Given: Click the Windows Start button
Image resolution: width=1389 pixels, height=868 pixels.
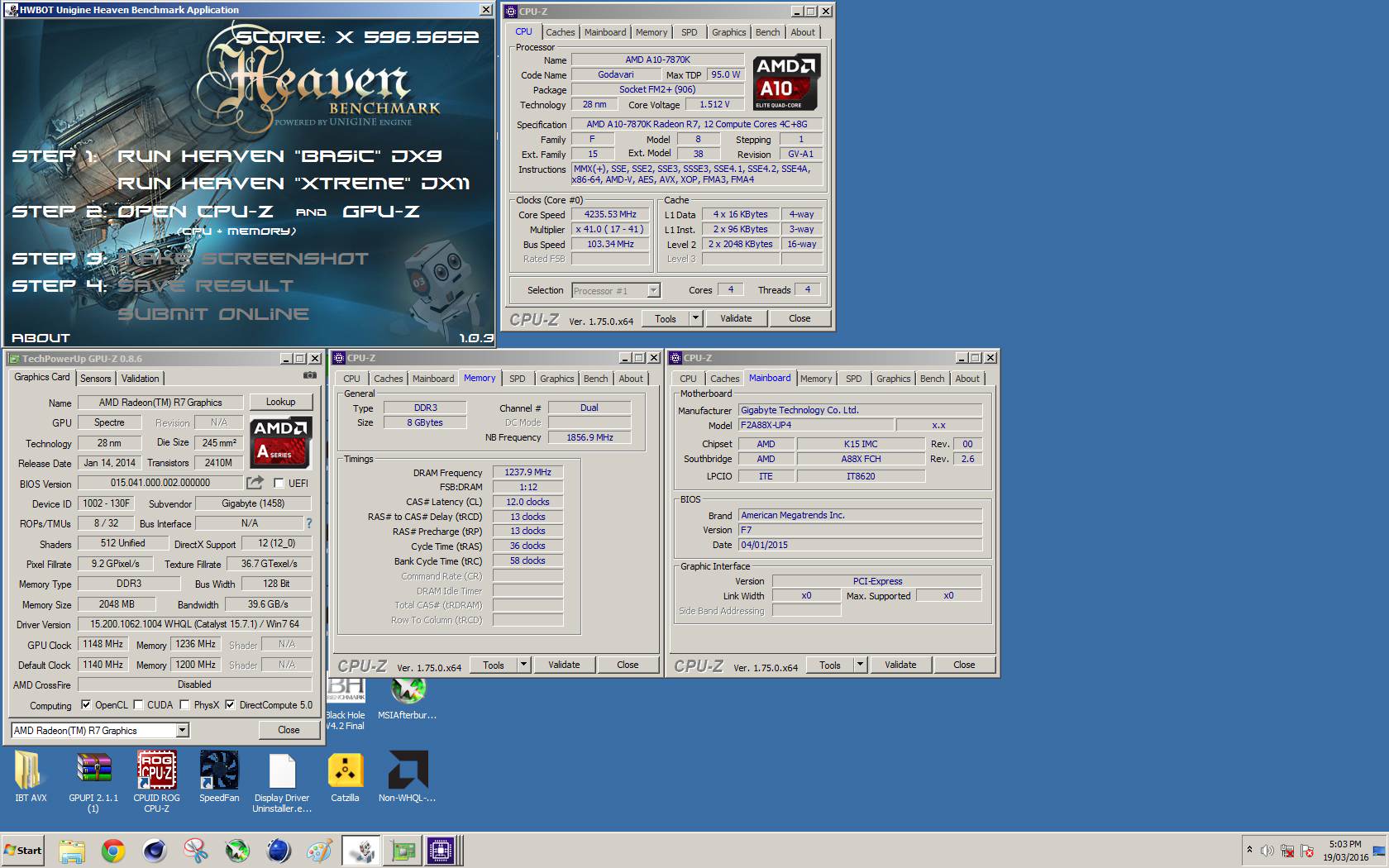Looking at the screenshot, I should click(22, 851).
